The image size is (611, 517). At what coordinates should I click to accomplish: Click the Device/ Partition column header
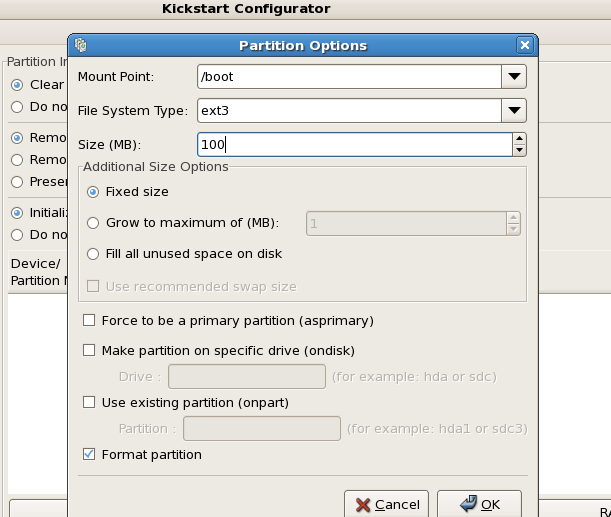click(x=38, y=272)
